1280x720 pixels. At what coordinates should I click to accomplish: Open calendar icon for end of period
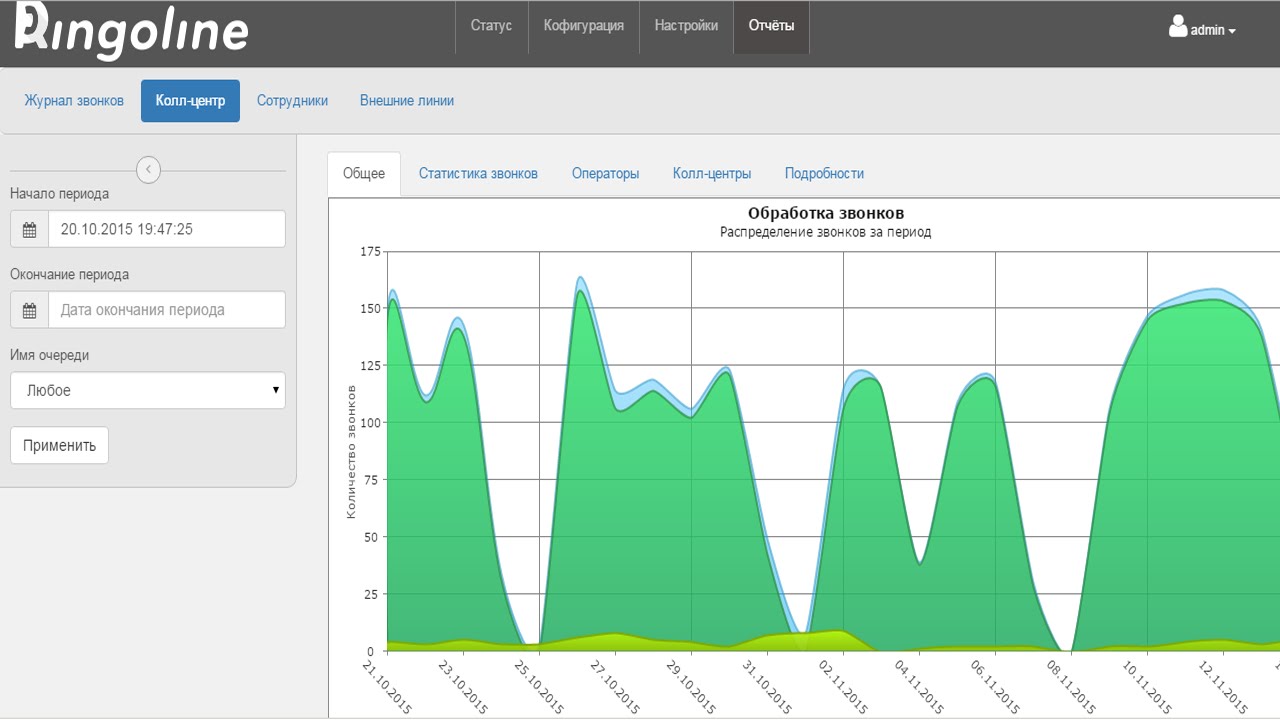(x=30, y=310)
